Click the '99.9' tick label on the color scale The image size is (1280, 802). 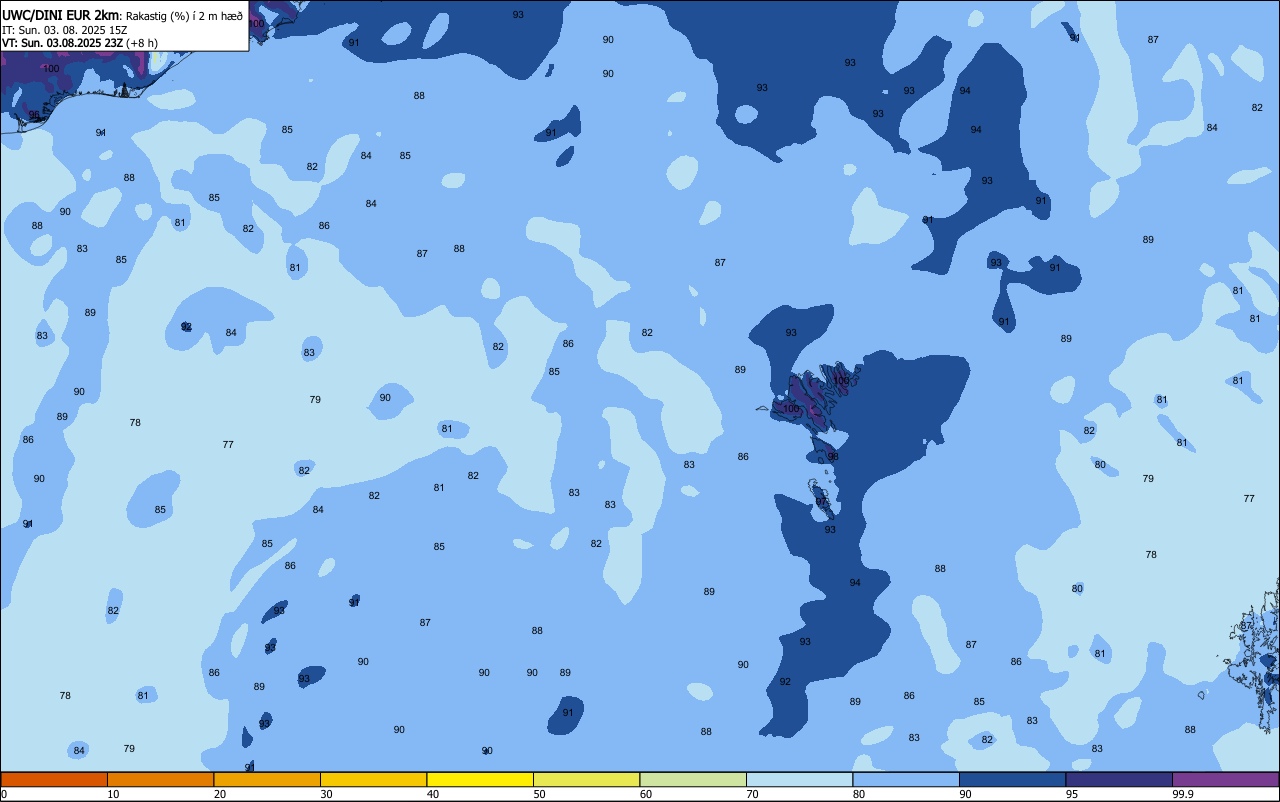coord(1183,794)
